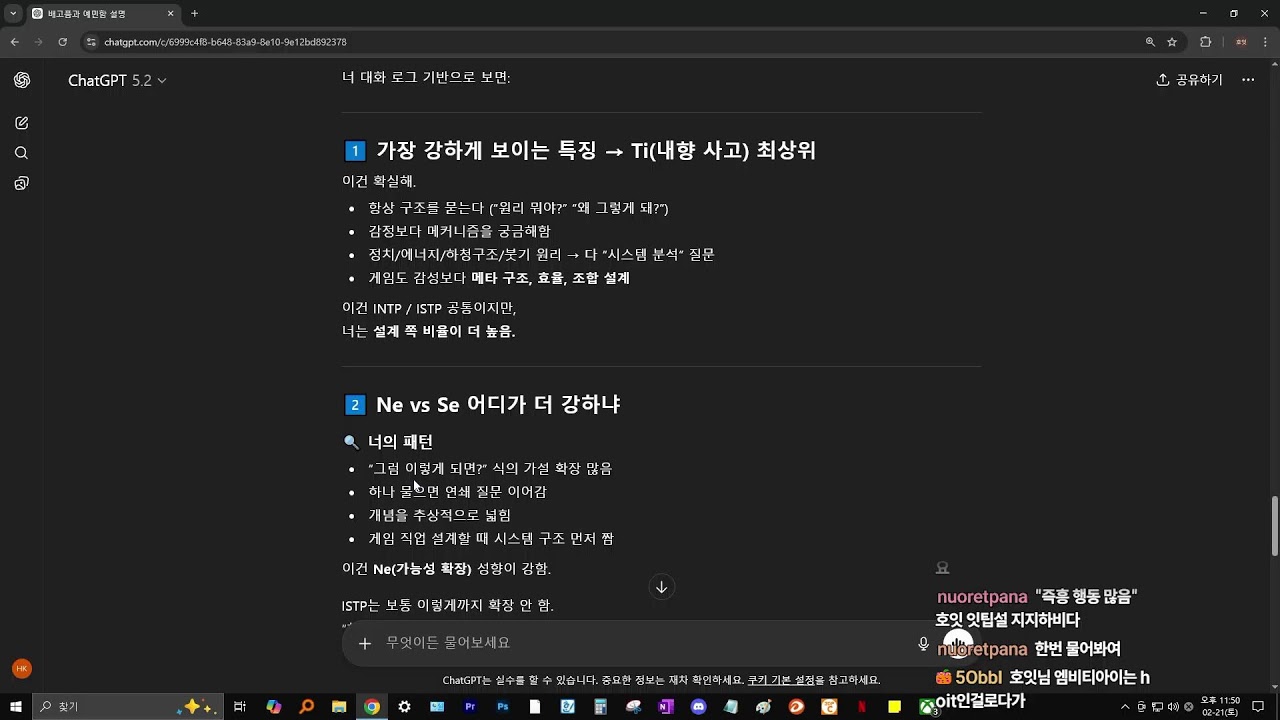Open the Windows Start button
This screenshot has width=1280, height=720.
tap(16, 707)
